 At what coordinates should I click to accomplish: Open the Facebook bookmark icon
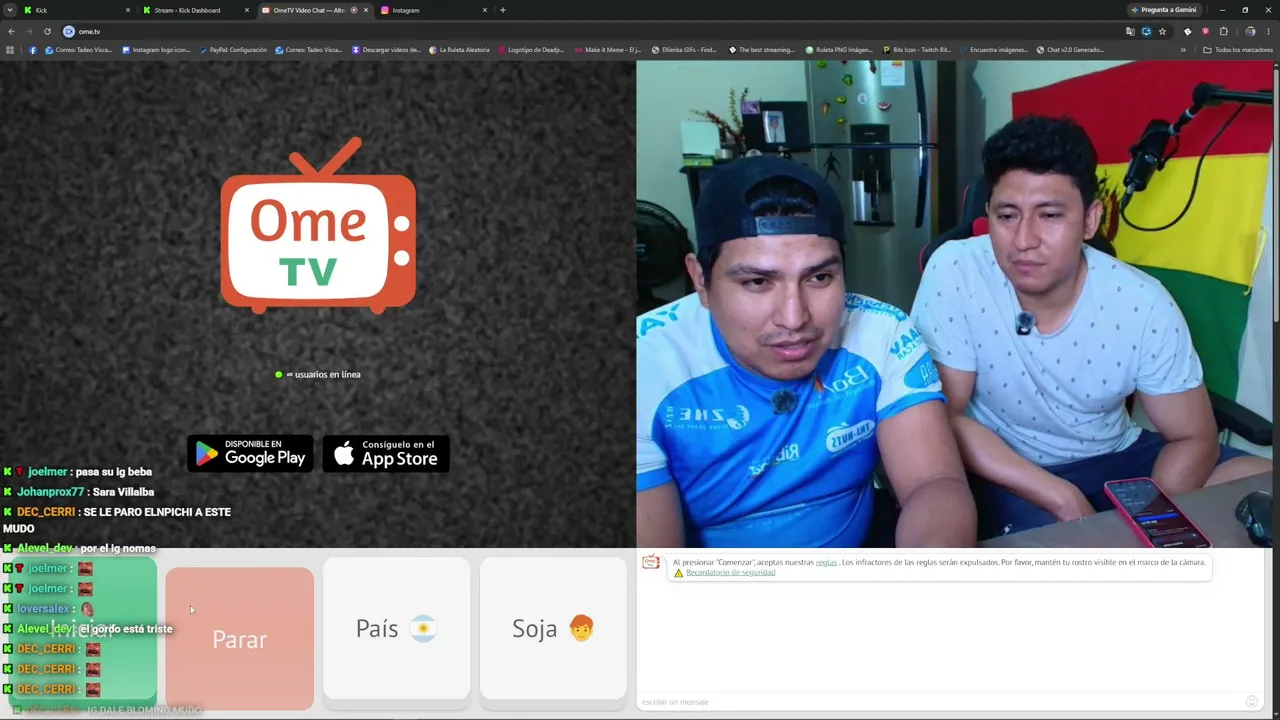coord(33,50)
